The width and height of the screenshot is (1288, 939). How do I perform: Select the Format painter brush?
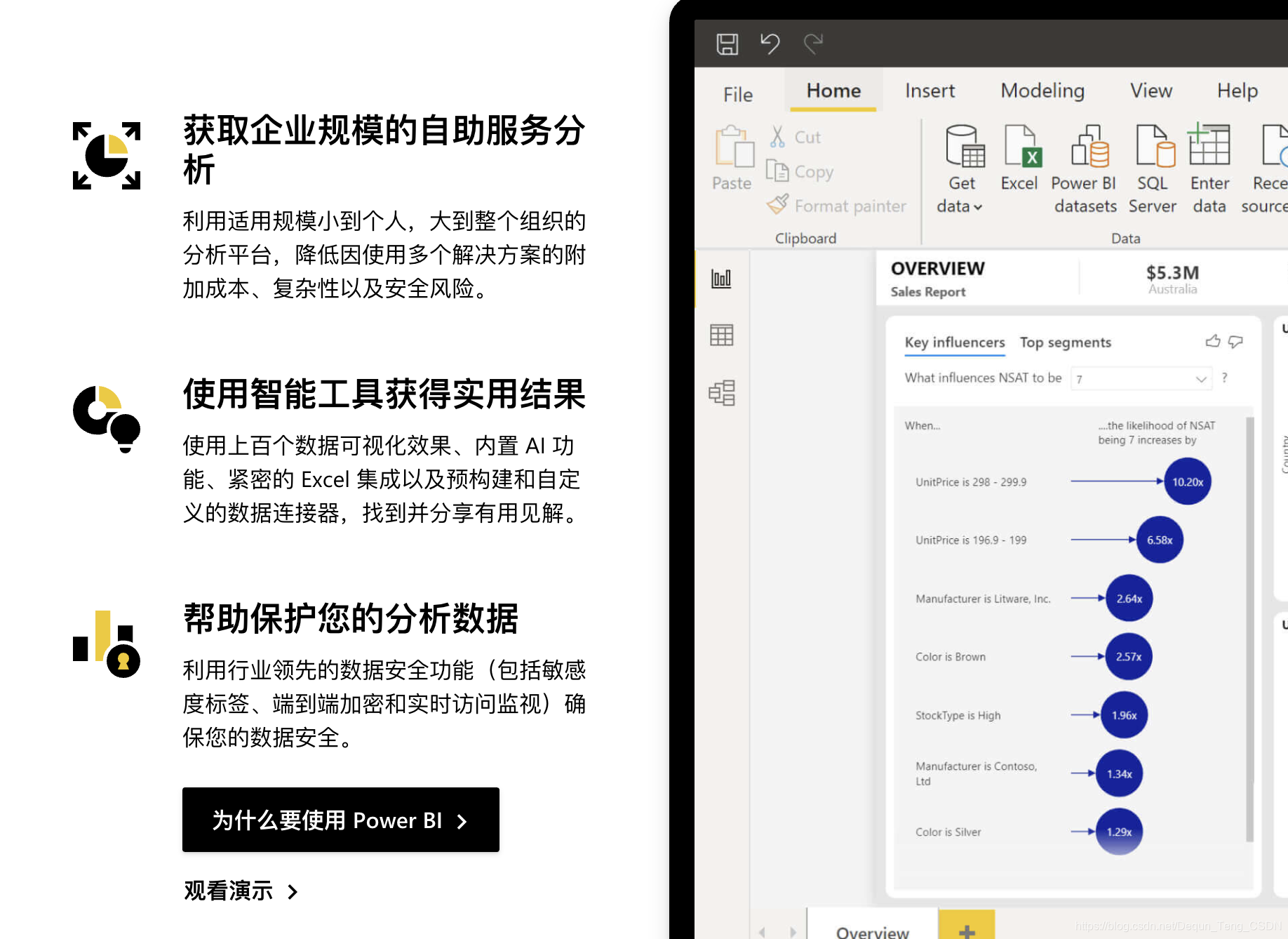coord(777,204)
